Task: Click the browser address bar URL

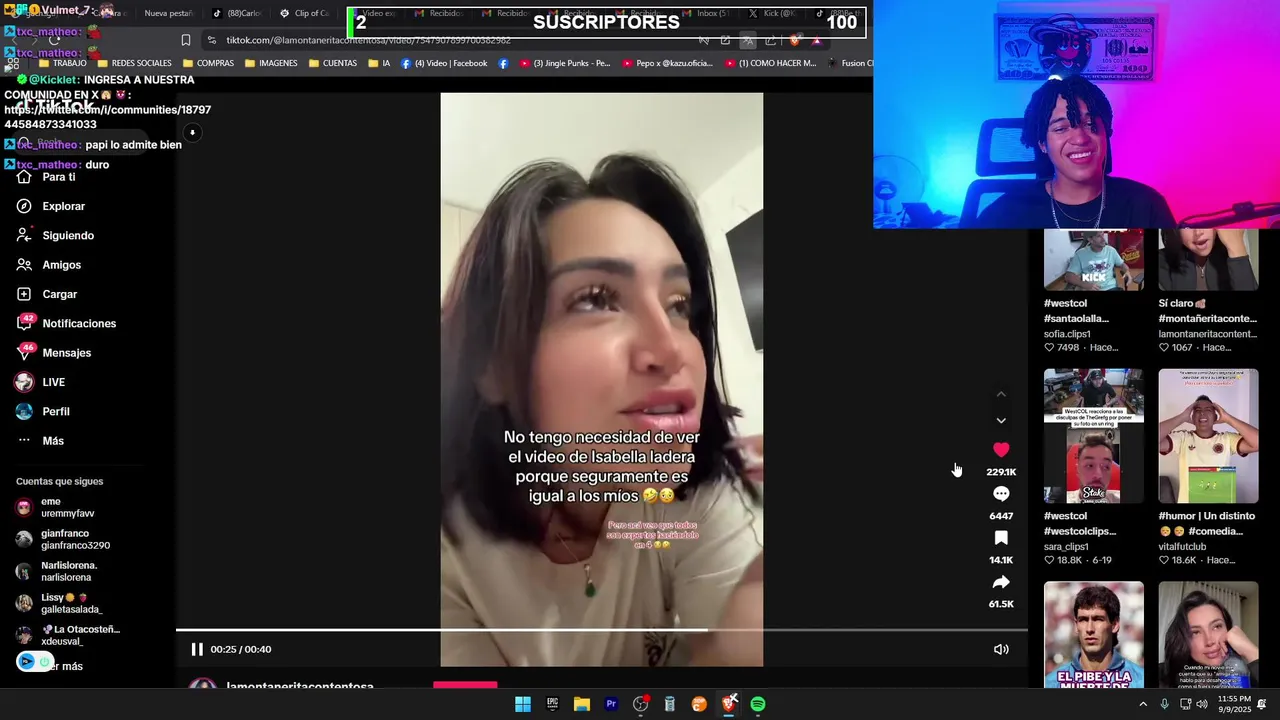Action: 368,40
